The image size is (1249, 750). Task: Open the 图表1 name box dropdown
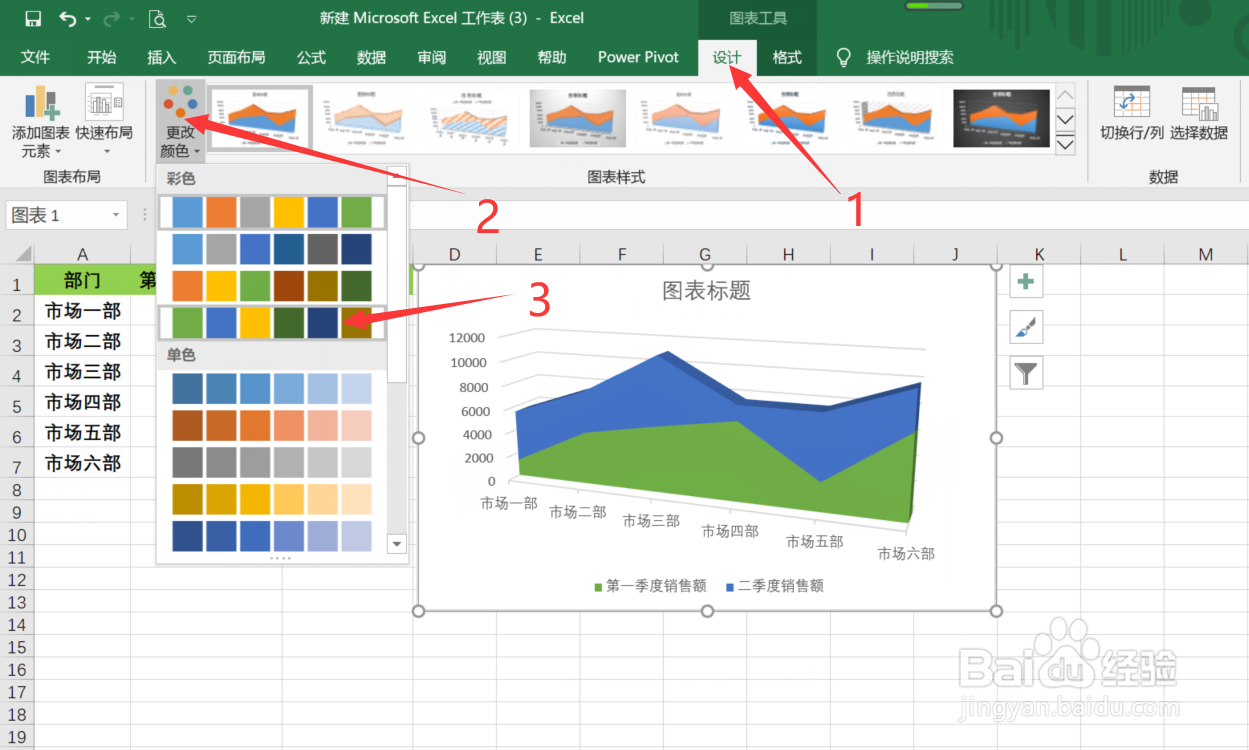pos(117,214)
